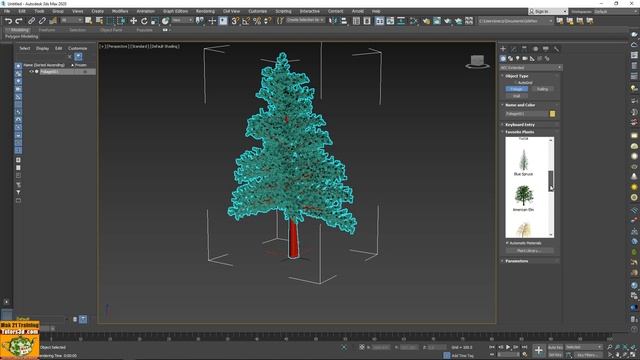Image resolution: width=640 pixels, height=360 pixels.
Task: Toggle the Automatic Materials checkbox
Action: pyautogui.click(x=507, y=243)
